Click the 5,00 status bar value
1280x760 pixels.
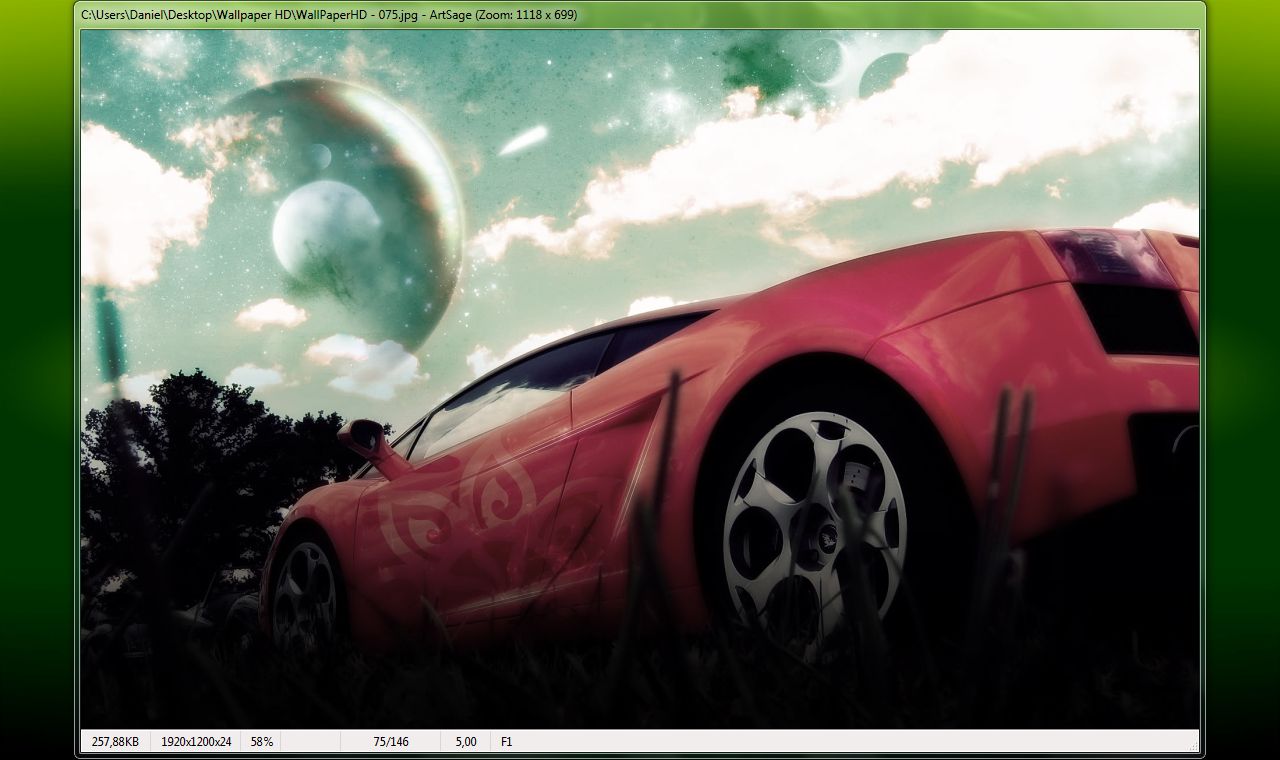click(x=466, y=742)
